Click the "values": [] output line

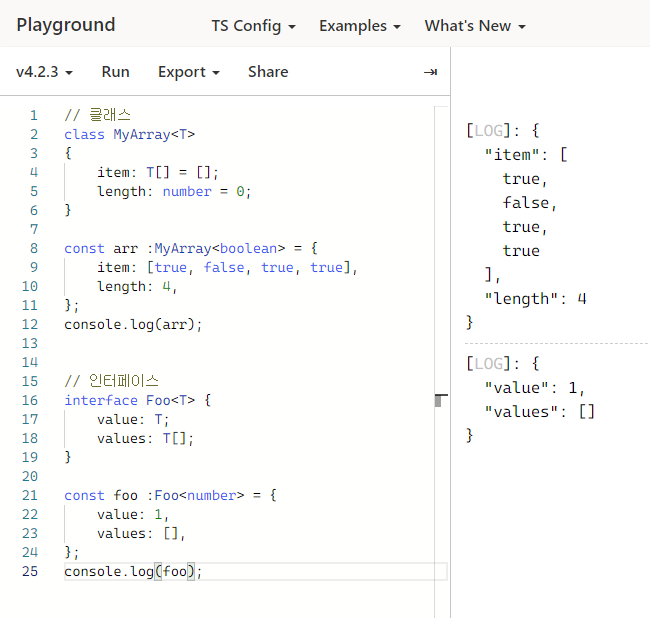coord(539,411)
